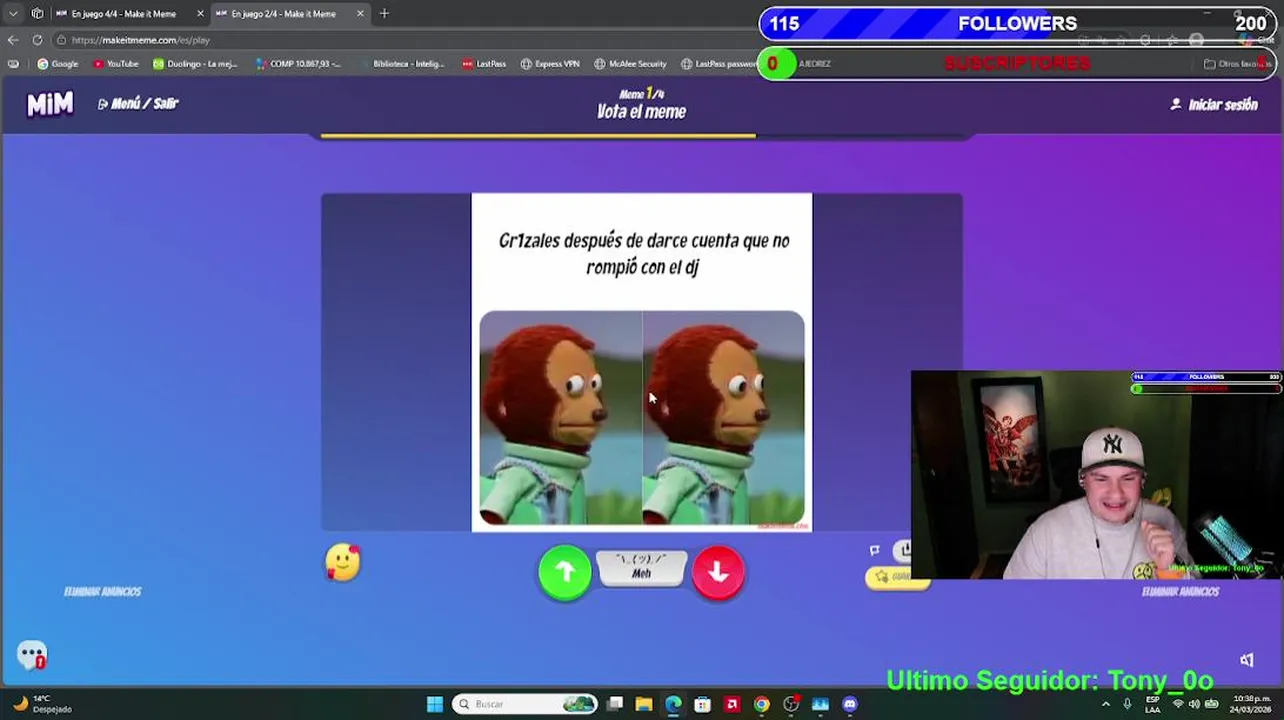This screenshot has width=1284, height=720.
Task: Open Google Chrome on taskbar
Action: (x=761, y=704)
